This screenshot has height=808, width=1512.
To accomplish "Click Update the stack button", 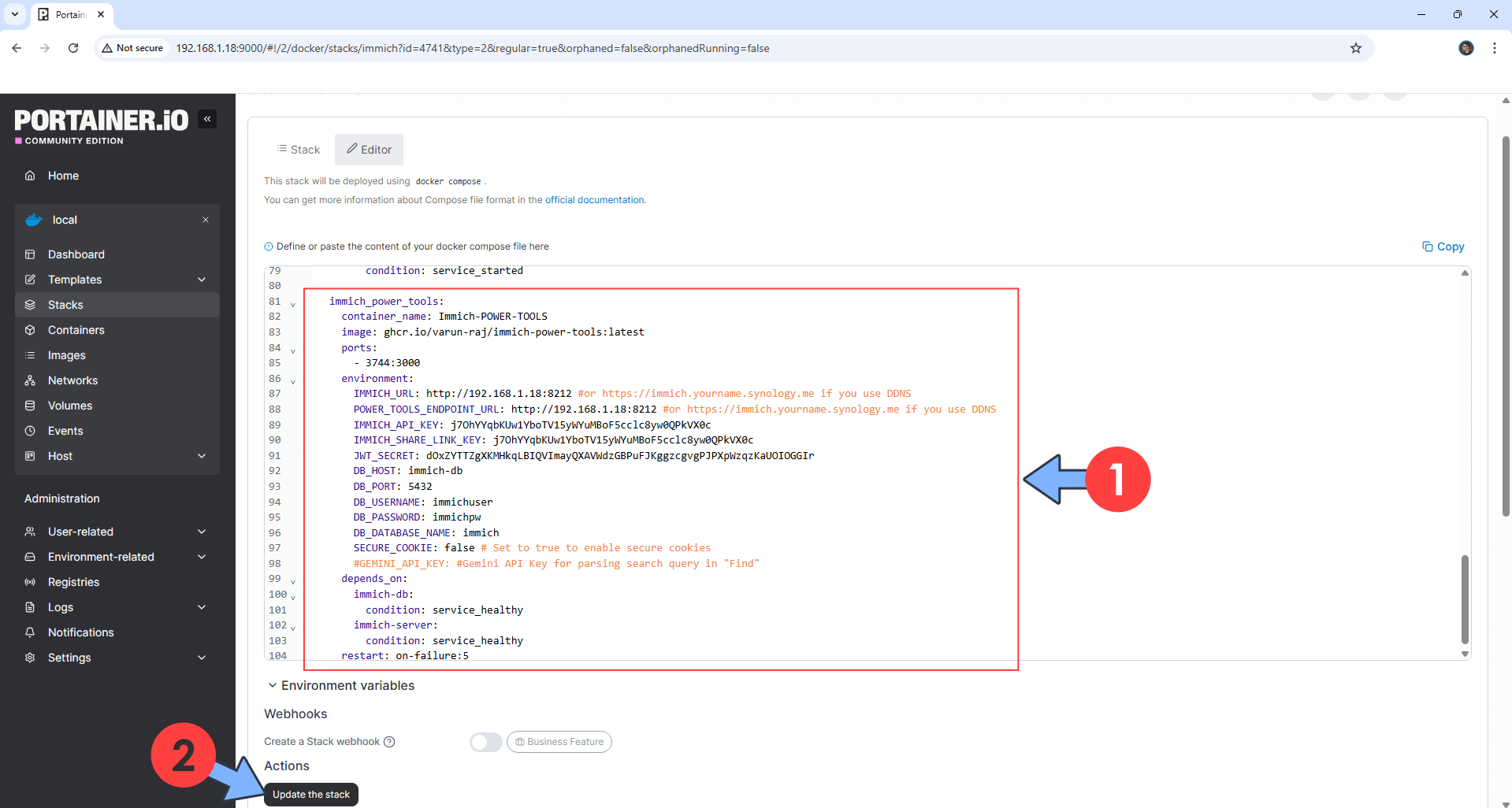I will point(310,795).
